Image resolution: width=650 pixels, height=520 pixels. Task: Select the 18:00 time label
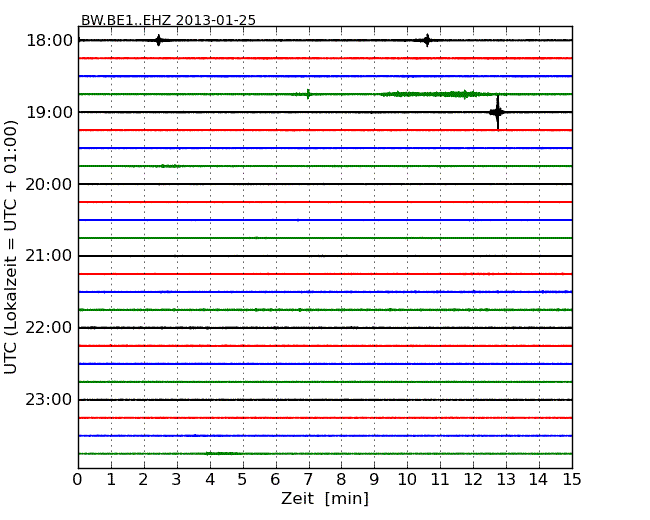[50, 41]
